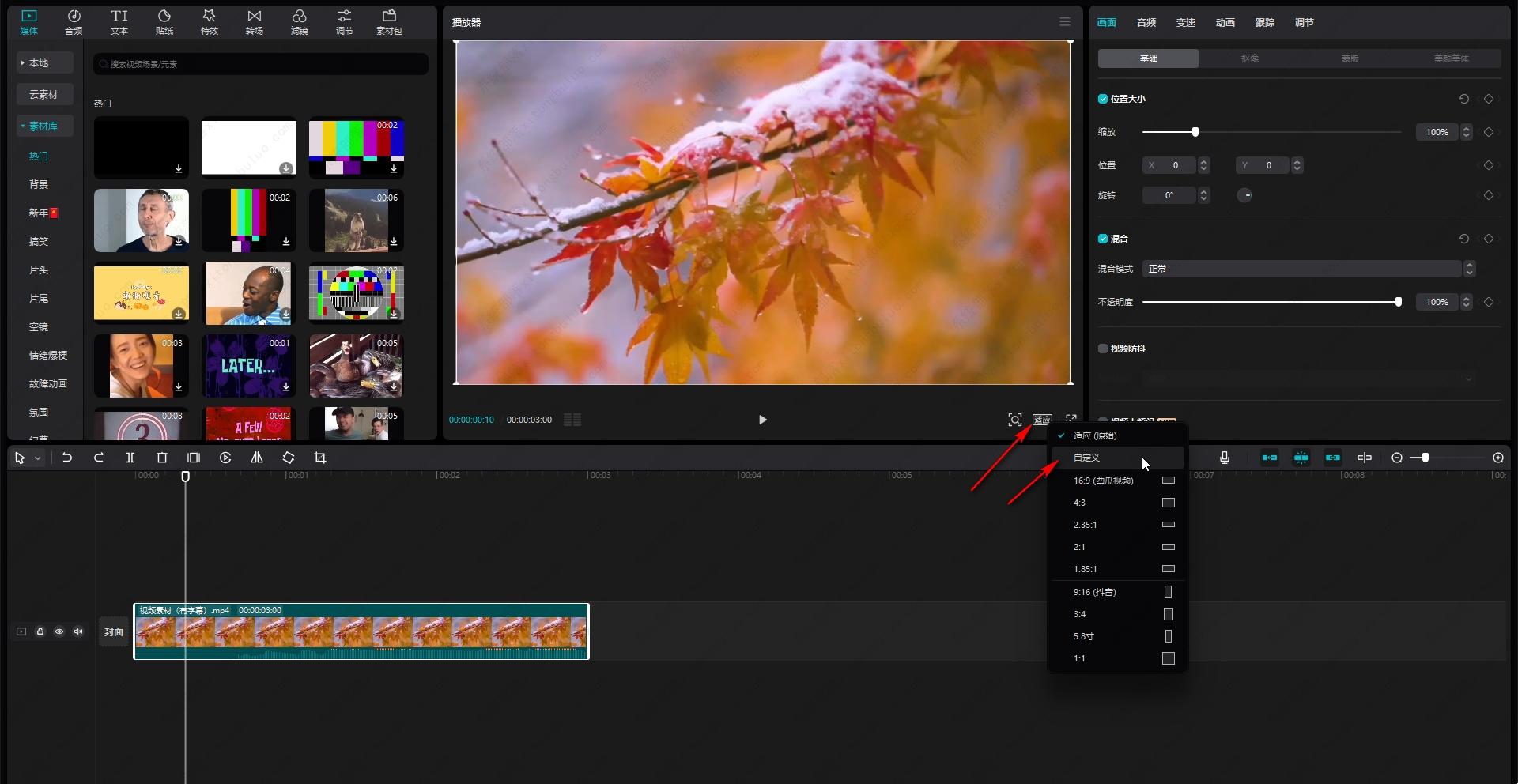The width and height of the screenshot is (1518, 784).
Task: Open the selection tool dropdown arrow
Action: click(37, 458)
